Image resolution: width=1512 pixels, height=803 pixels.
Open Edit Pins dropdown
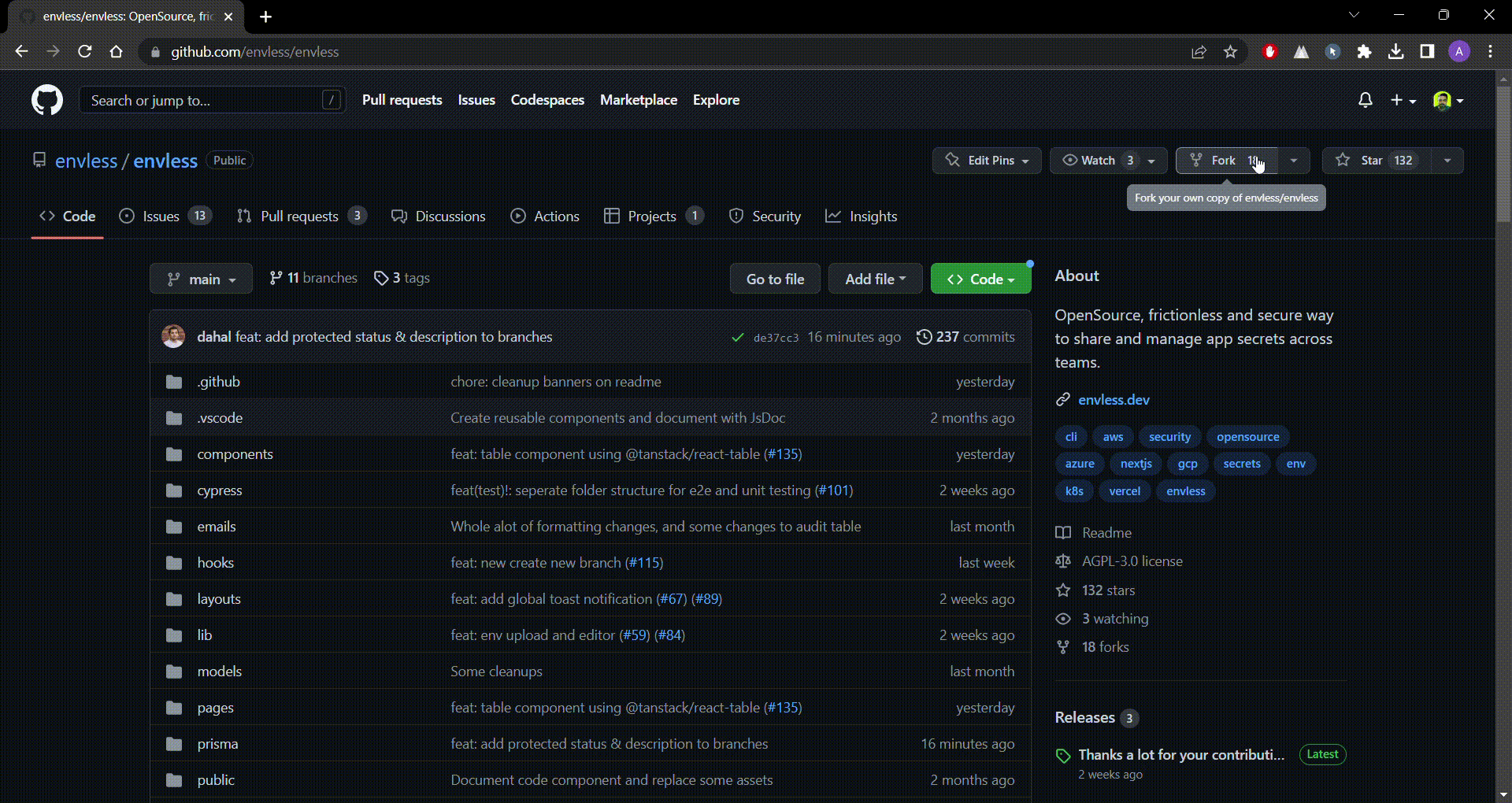[x=987, y=161]
